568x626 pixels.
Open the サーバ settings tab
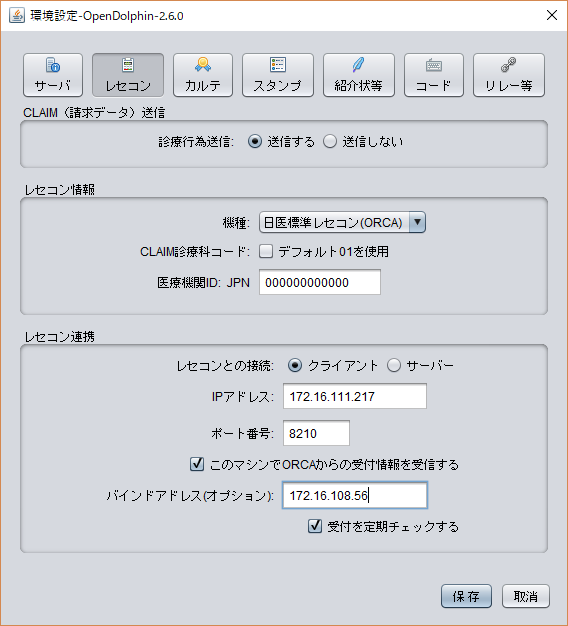(53, 75)
